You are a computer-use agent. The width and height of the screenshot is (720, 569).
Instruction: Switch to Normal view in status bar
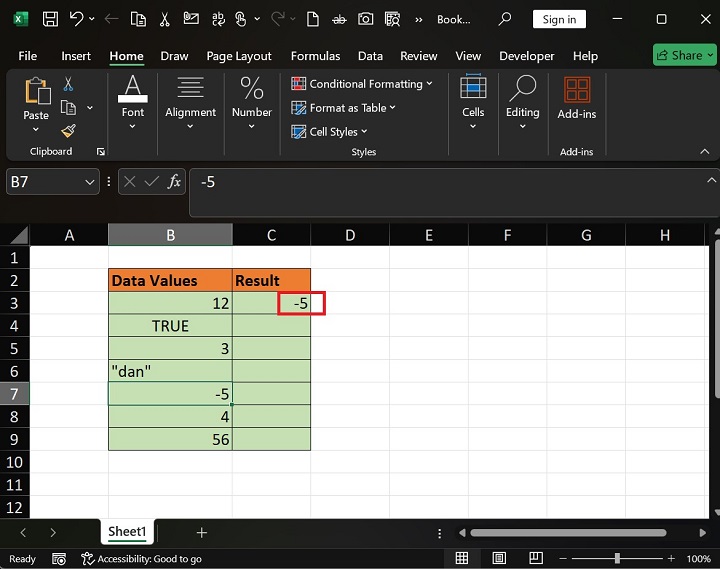461,558
